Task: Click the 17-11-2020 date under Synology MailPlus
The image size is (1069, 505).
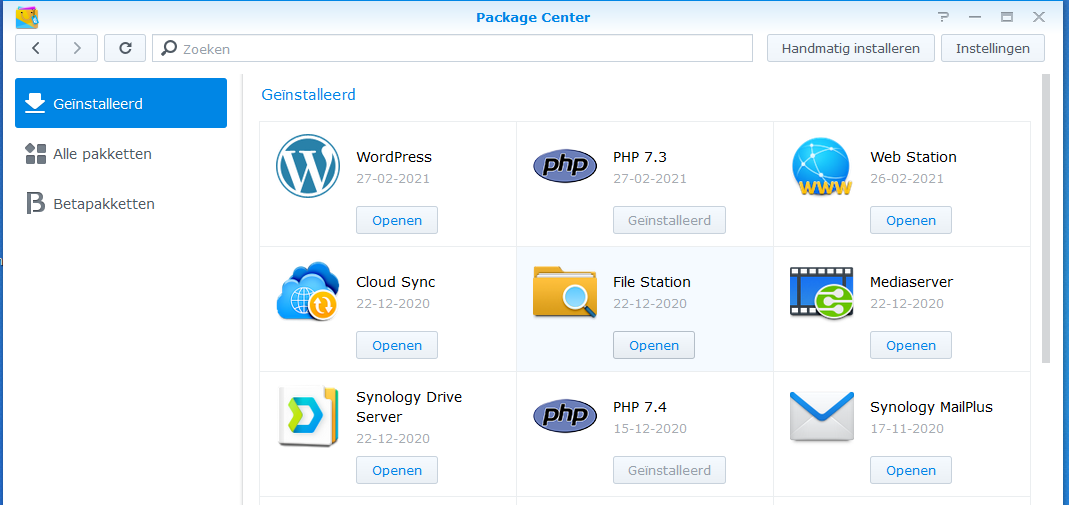Action: tap(907, 429)
